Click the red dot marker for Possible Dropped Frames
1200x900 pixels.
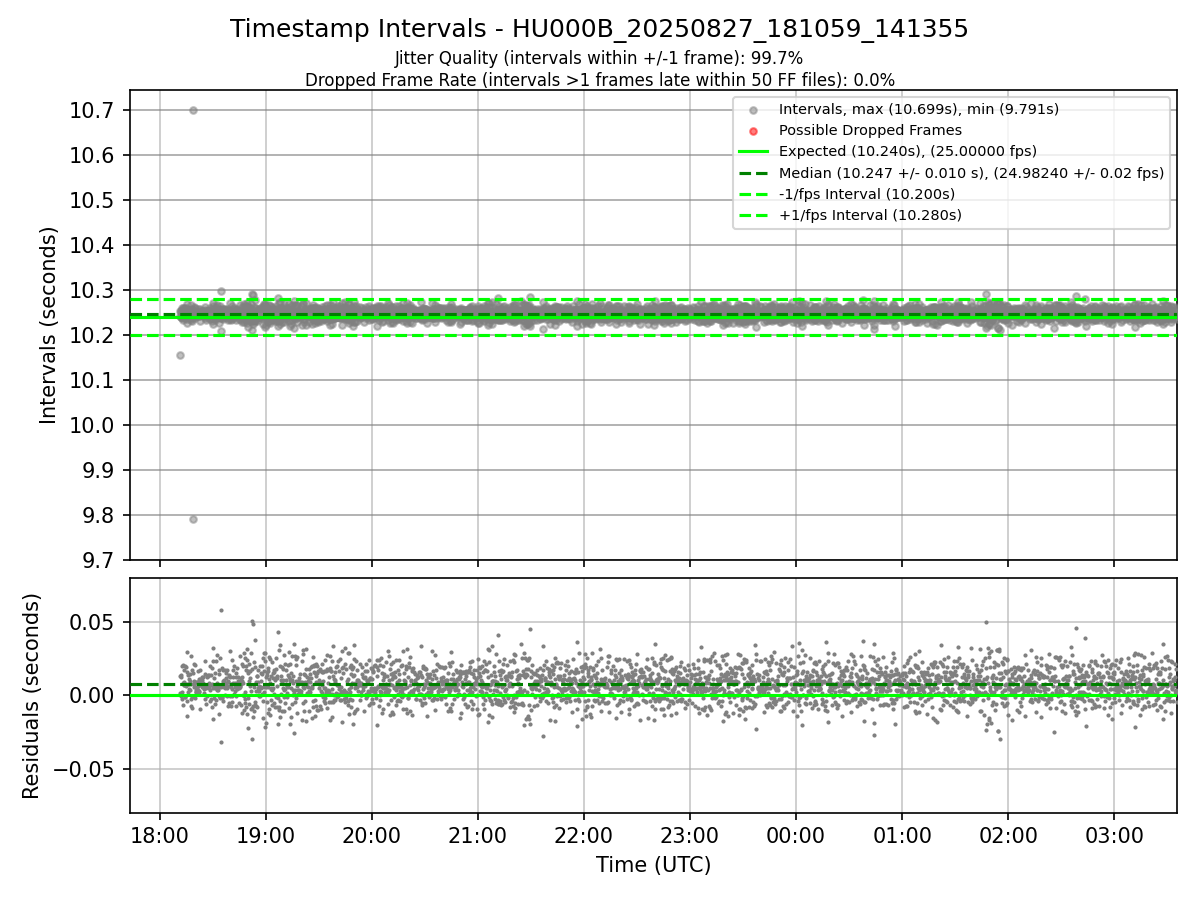pyautogui.click(x=754, y=131)
